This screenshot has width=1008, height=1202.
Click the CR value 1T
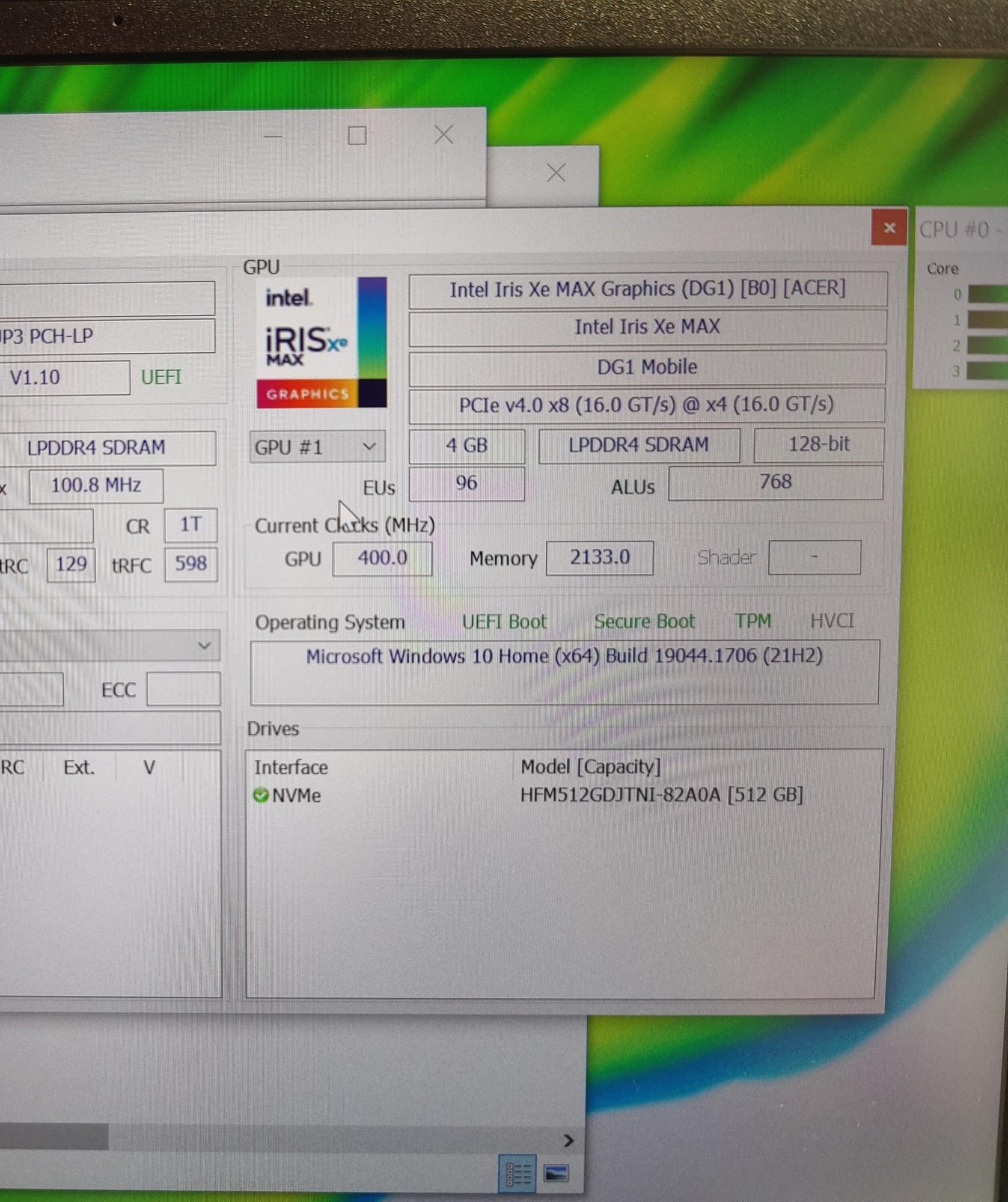coord(191,525)
